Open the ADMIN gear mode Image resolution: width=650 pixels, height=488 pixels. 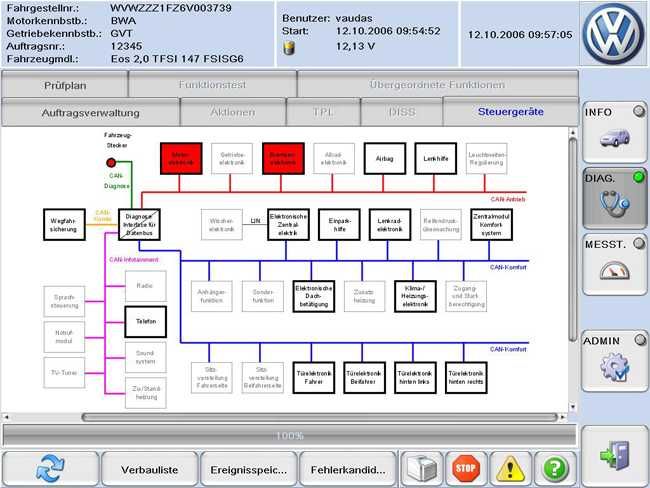tap(615, 361)
